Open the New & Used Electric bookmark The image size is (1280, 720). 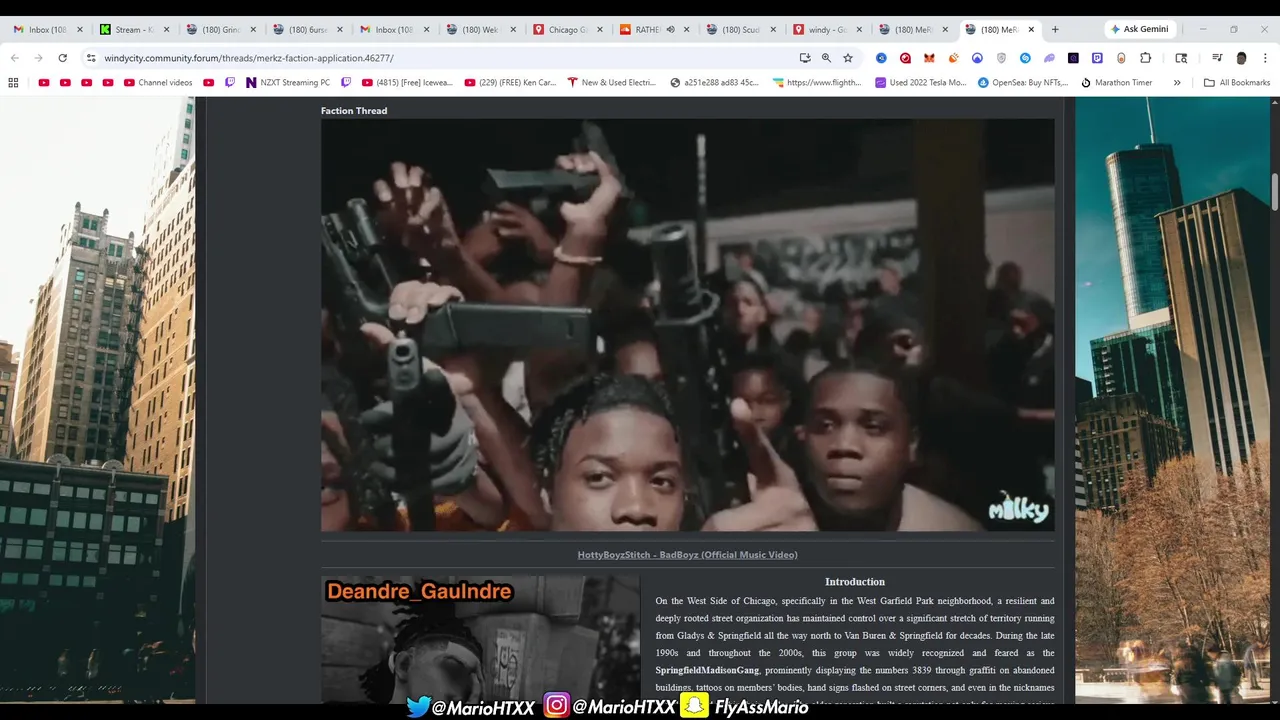tap(612, 83)
